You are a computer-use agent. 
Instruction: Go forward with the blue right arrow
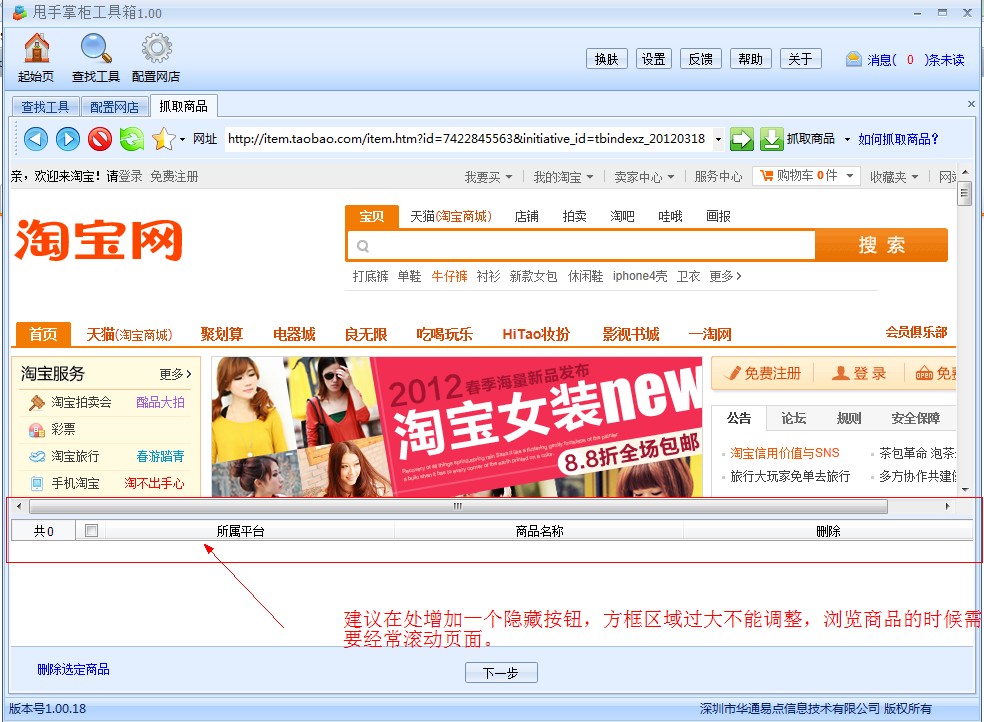coord(68,139)
